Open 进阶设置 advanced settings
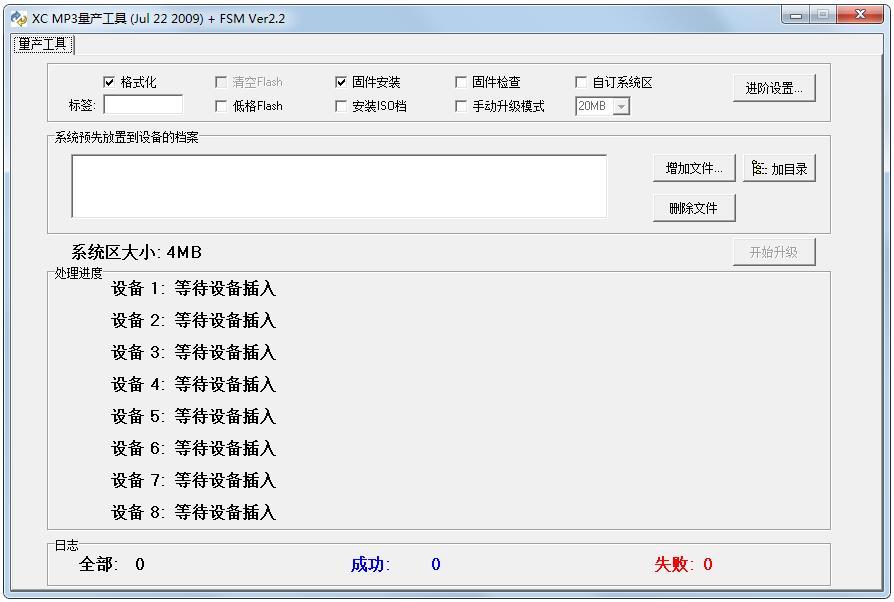Screen dimensions: 894x602 (x=774, y=88)
